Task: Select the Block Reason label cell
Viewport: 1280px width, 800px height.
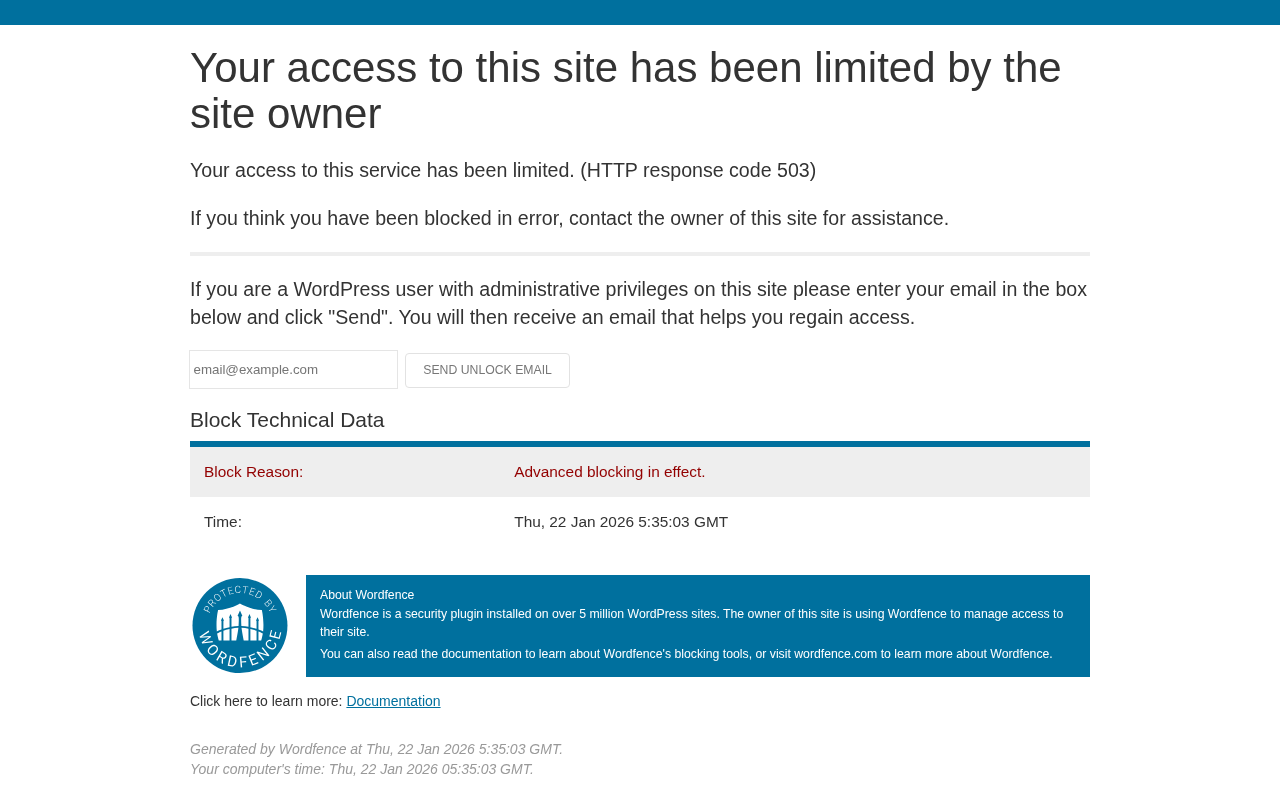Action: point(345,472)
